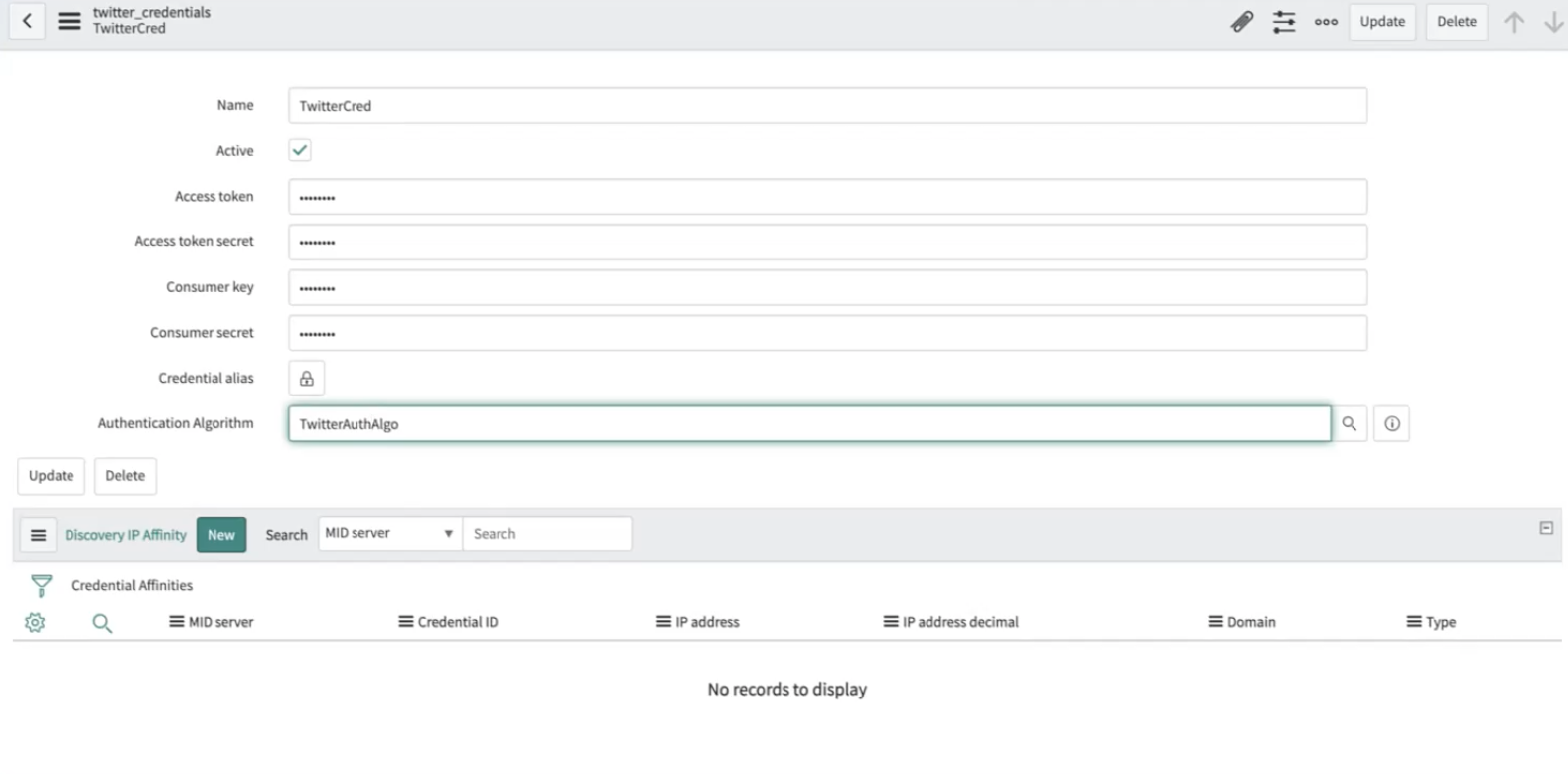Uncheck the Active checkbox

300,150
